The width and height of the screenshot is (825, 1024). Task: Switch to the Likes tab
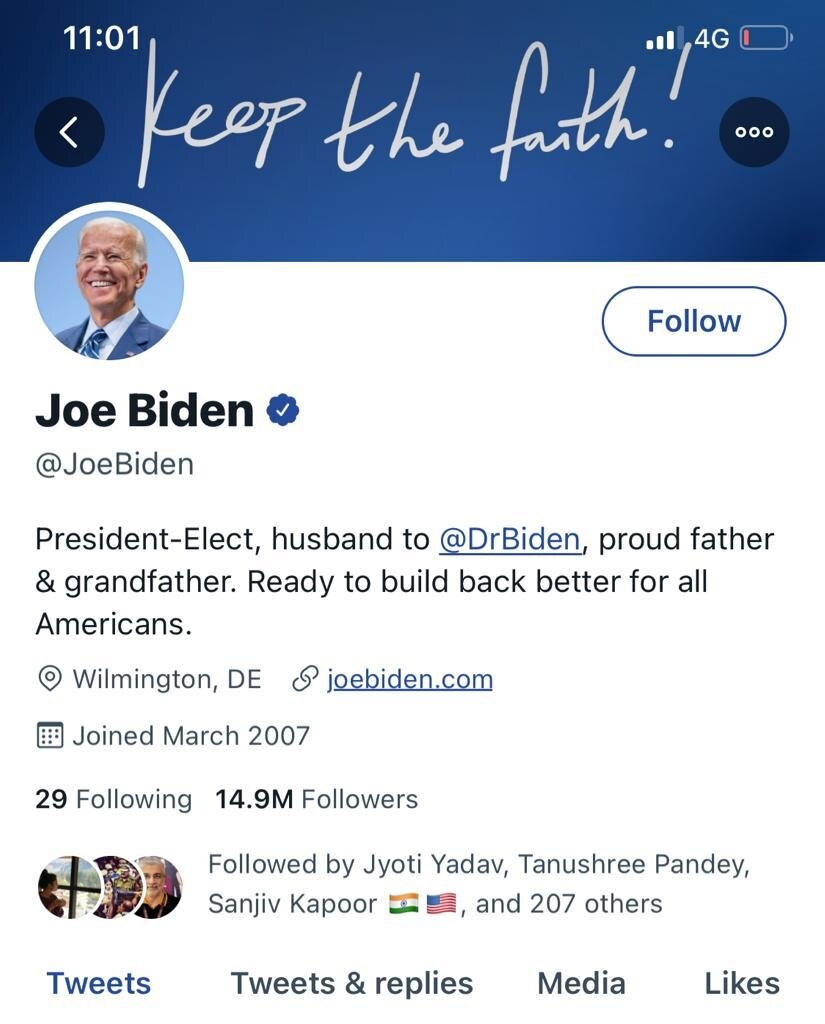click(741, 983)
